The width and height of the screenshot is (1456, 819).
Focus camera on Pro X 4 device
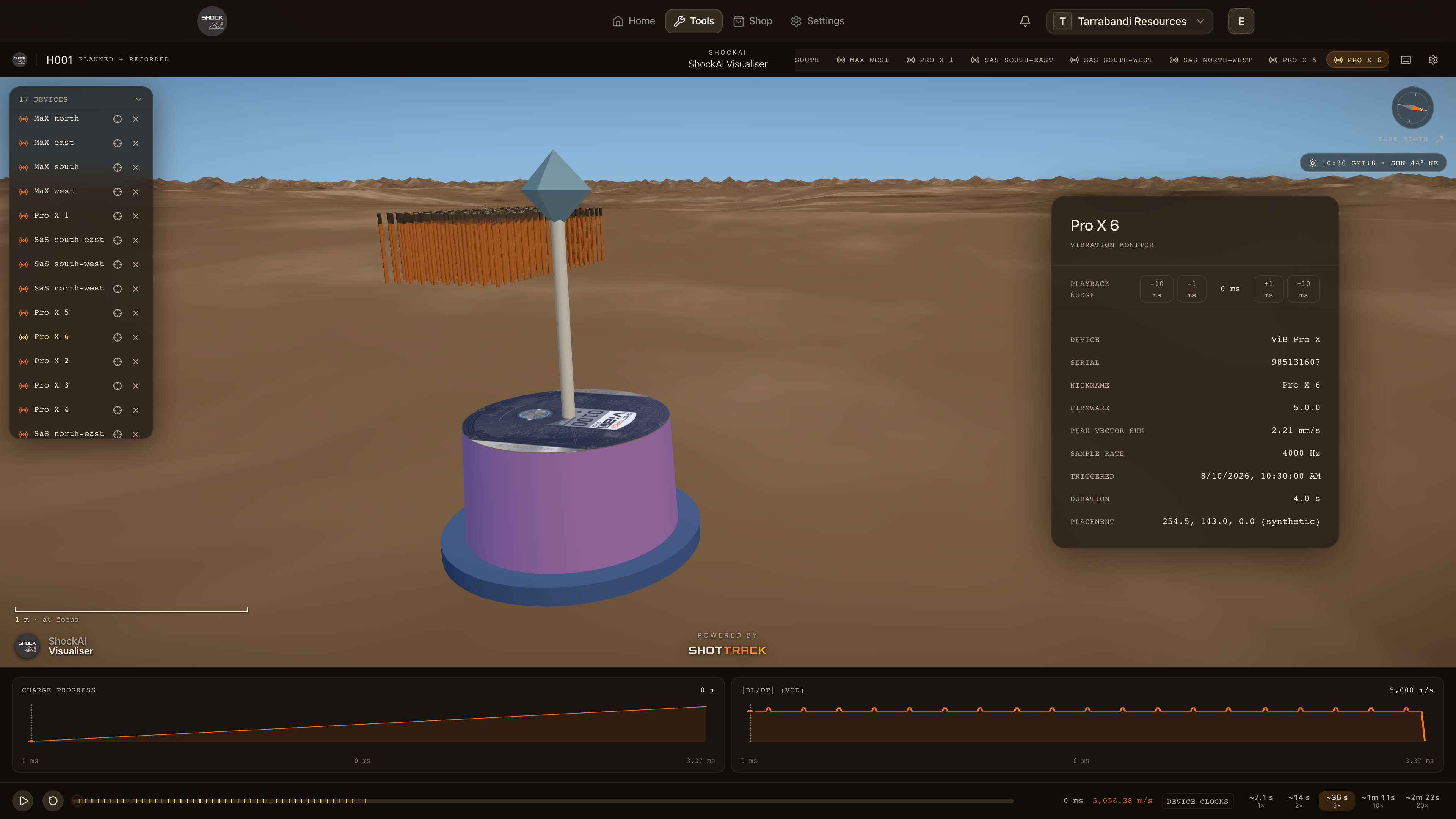pos(117,410)
